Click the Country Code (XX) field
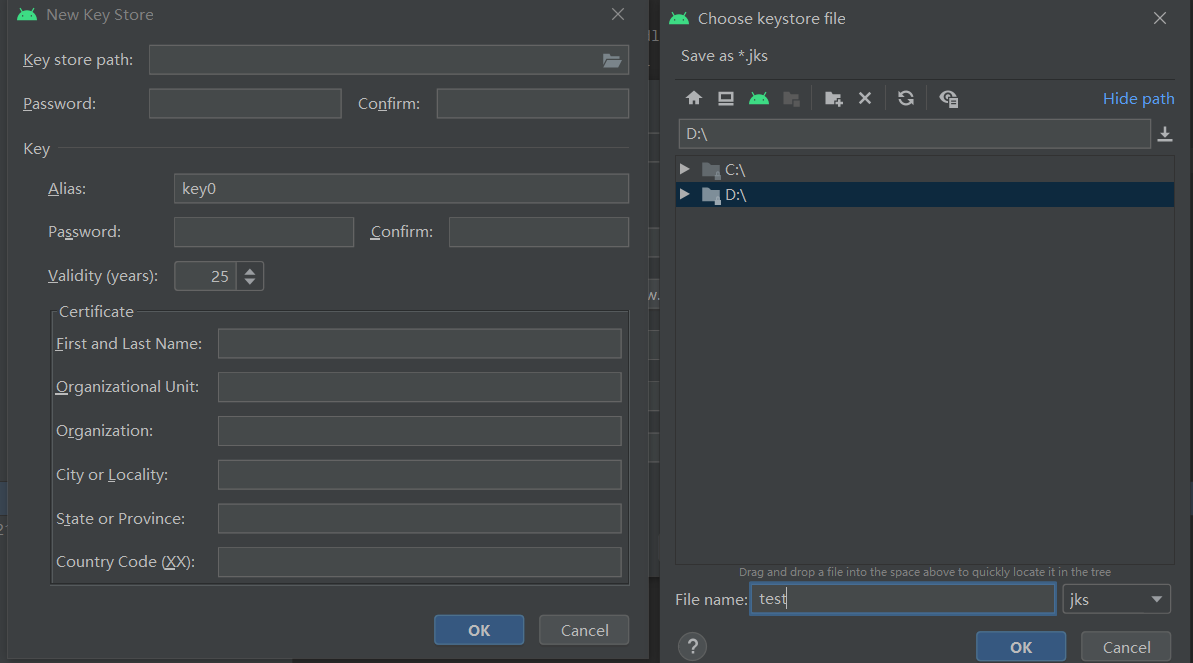The width and height of the screenshot is (1193, 663). (x=419, y=561)
